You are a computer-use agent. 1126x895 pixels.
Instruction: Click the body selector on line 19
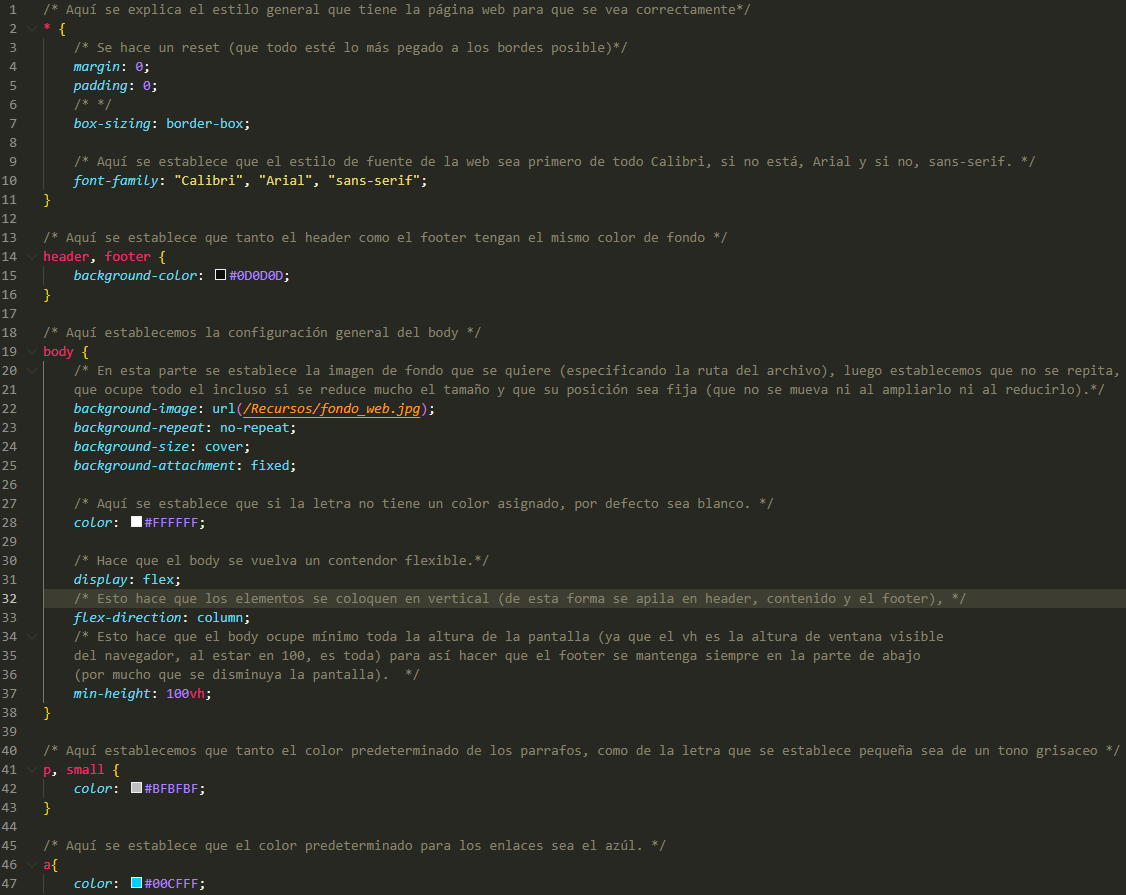[58, 351]
